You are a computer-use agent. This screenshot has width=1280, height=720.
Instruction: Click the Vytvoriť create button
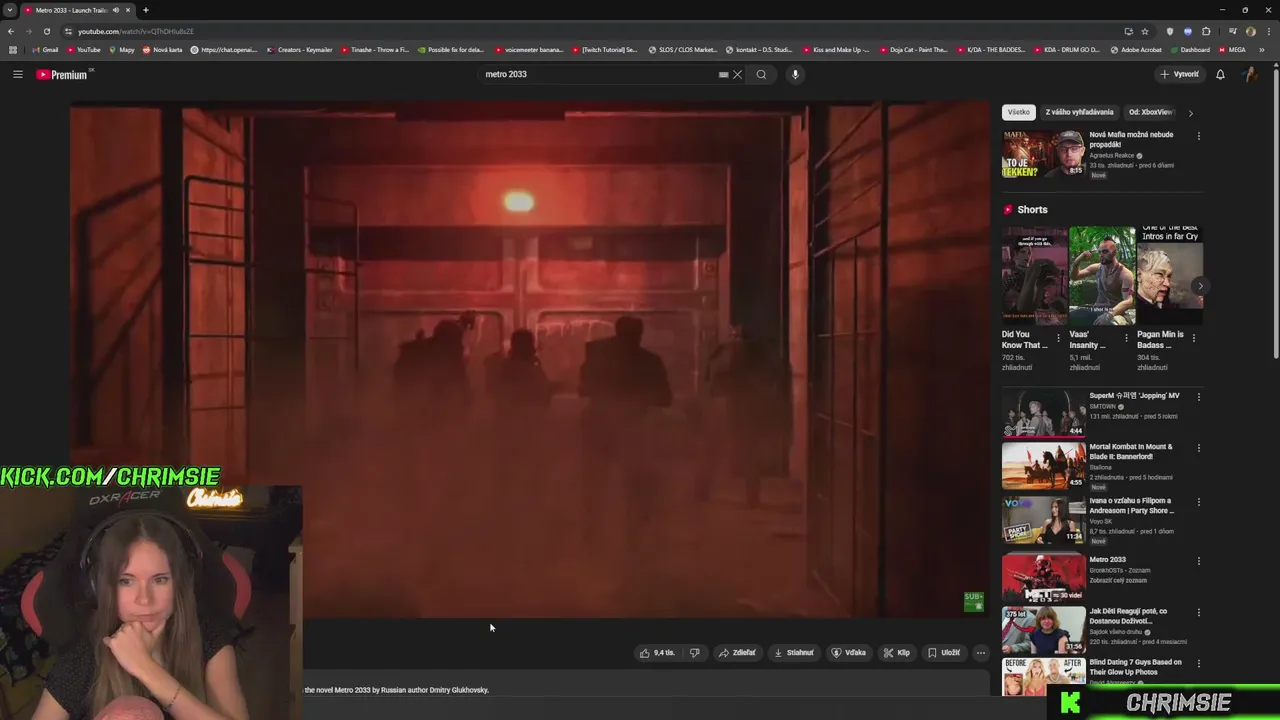pos(1179,74)
